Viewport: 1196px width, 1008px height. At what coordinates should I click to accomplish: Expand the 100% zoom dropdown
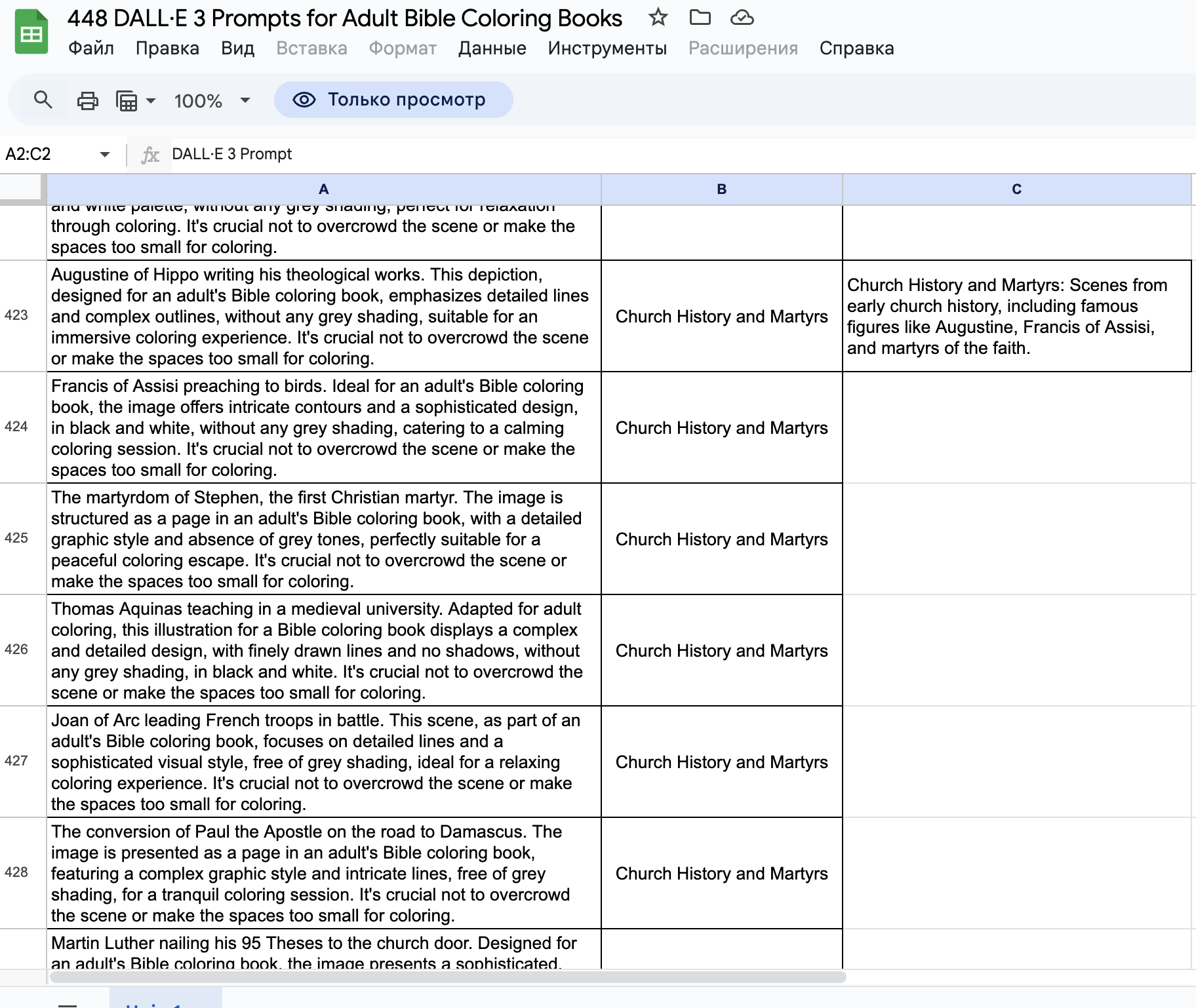tap(245, 100)
